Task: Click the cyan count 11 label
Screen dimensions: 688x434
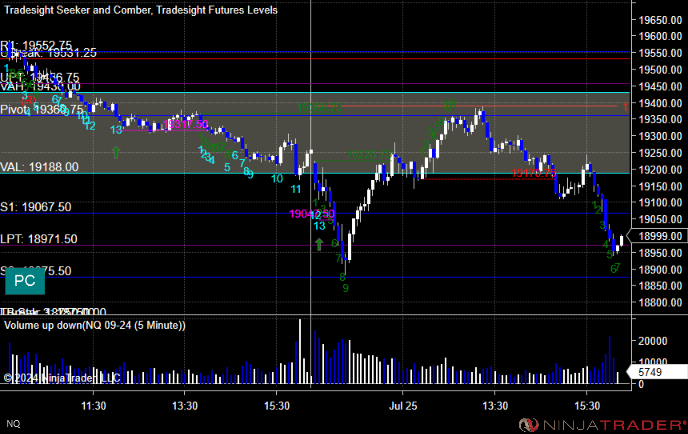Action: [296, 189]
